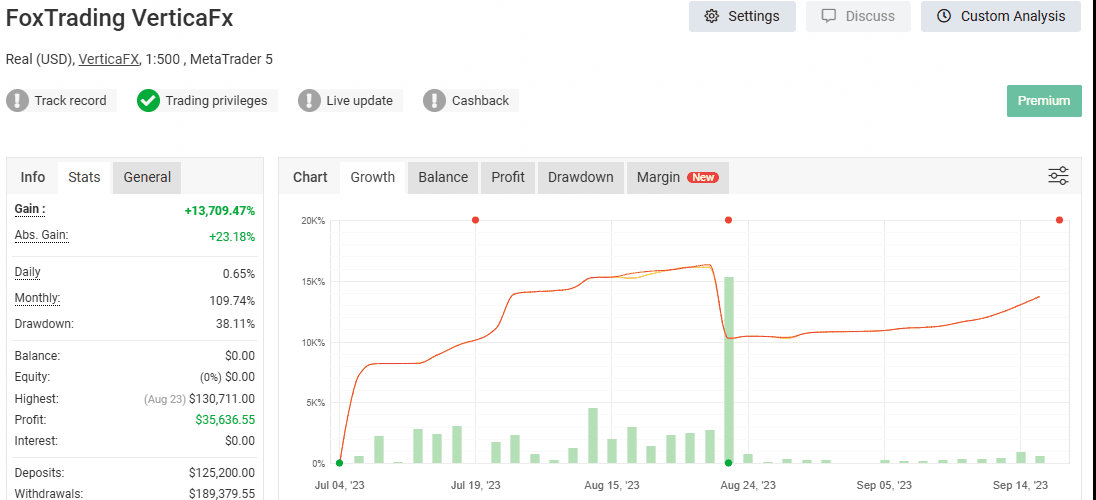Open chart filter sliders icon

click(1058, 176)
